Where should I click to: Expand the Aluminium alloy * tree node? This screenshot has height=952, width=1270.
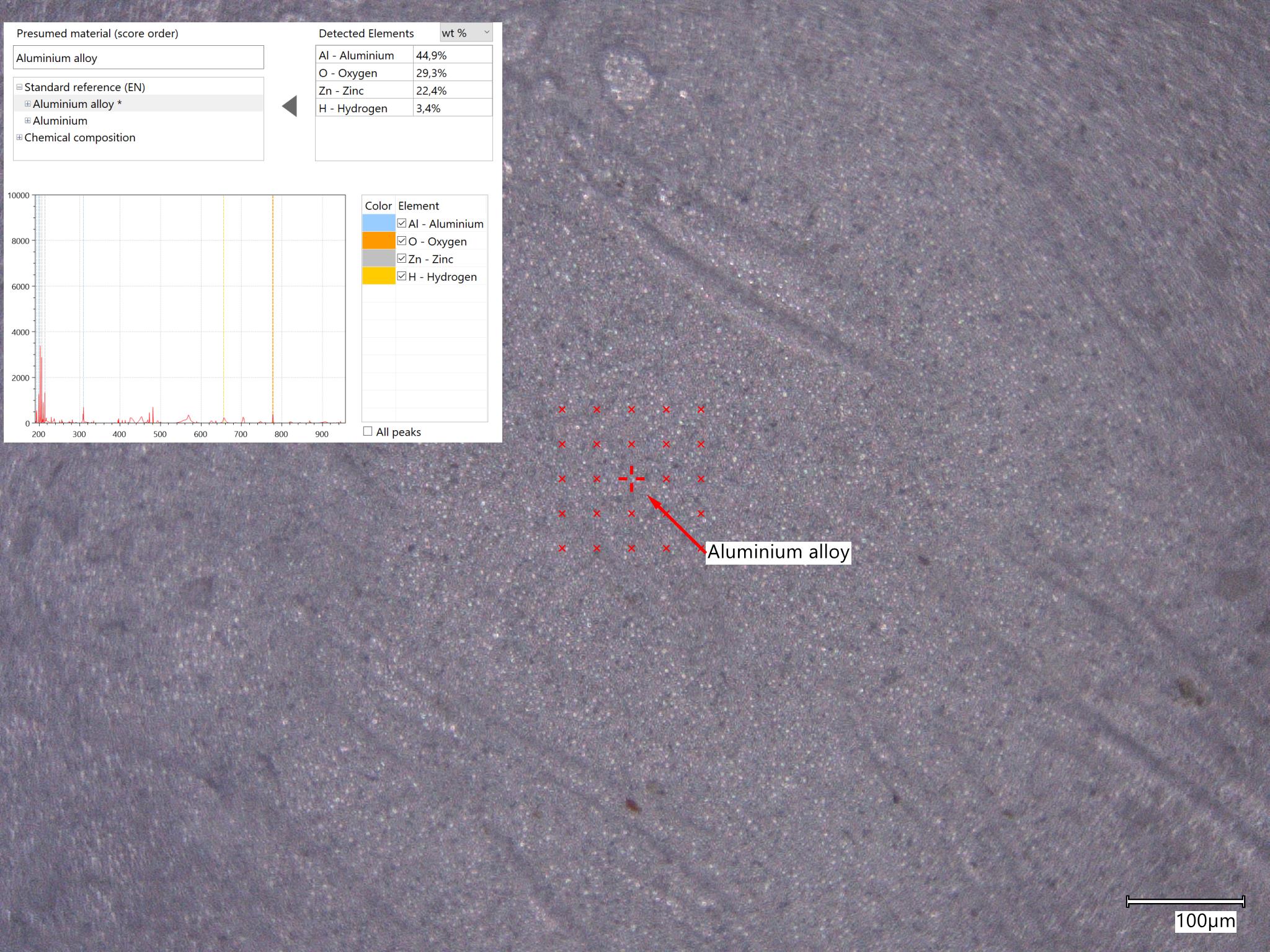[x=27, y=104]
